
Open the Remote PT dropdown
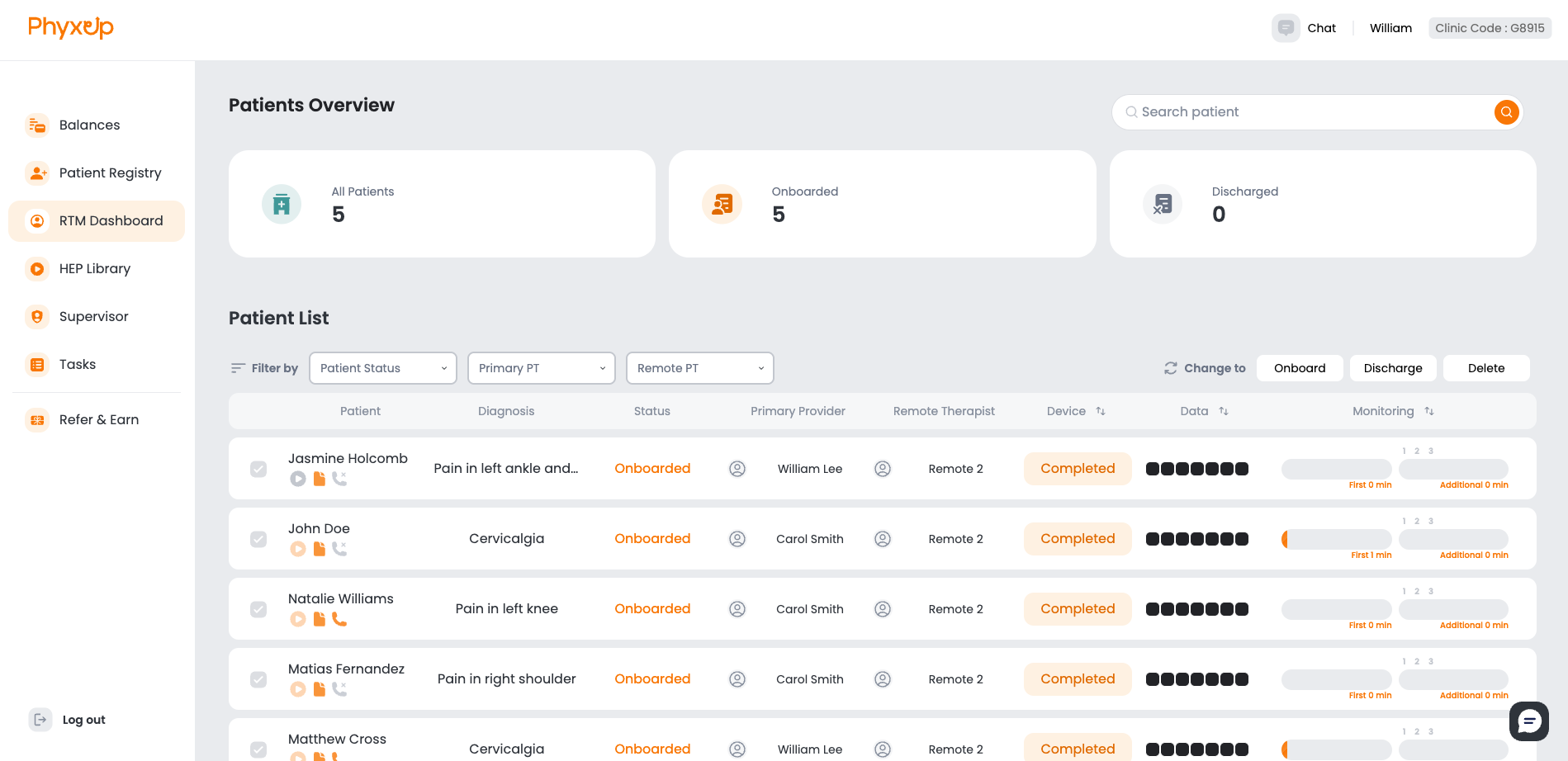tap(699, 368)
